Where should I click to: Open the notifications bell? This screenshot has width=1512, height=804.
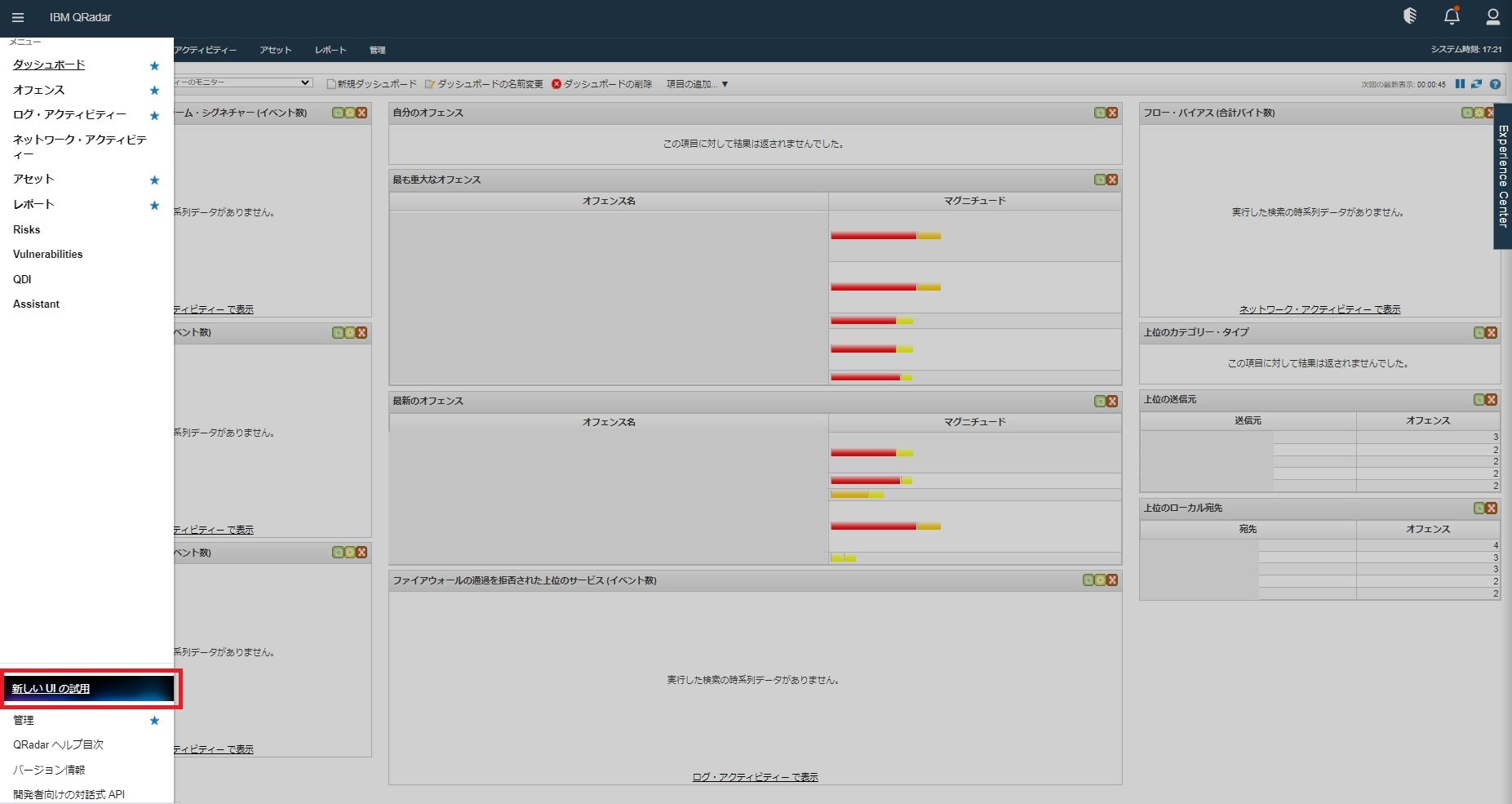[x=1452, y=16]
